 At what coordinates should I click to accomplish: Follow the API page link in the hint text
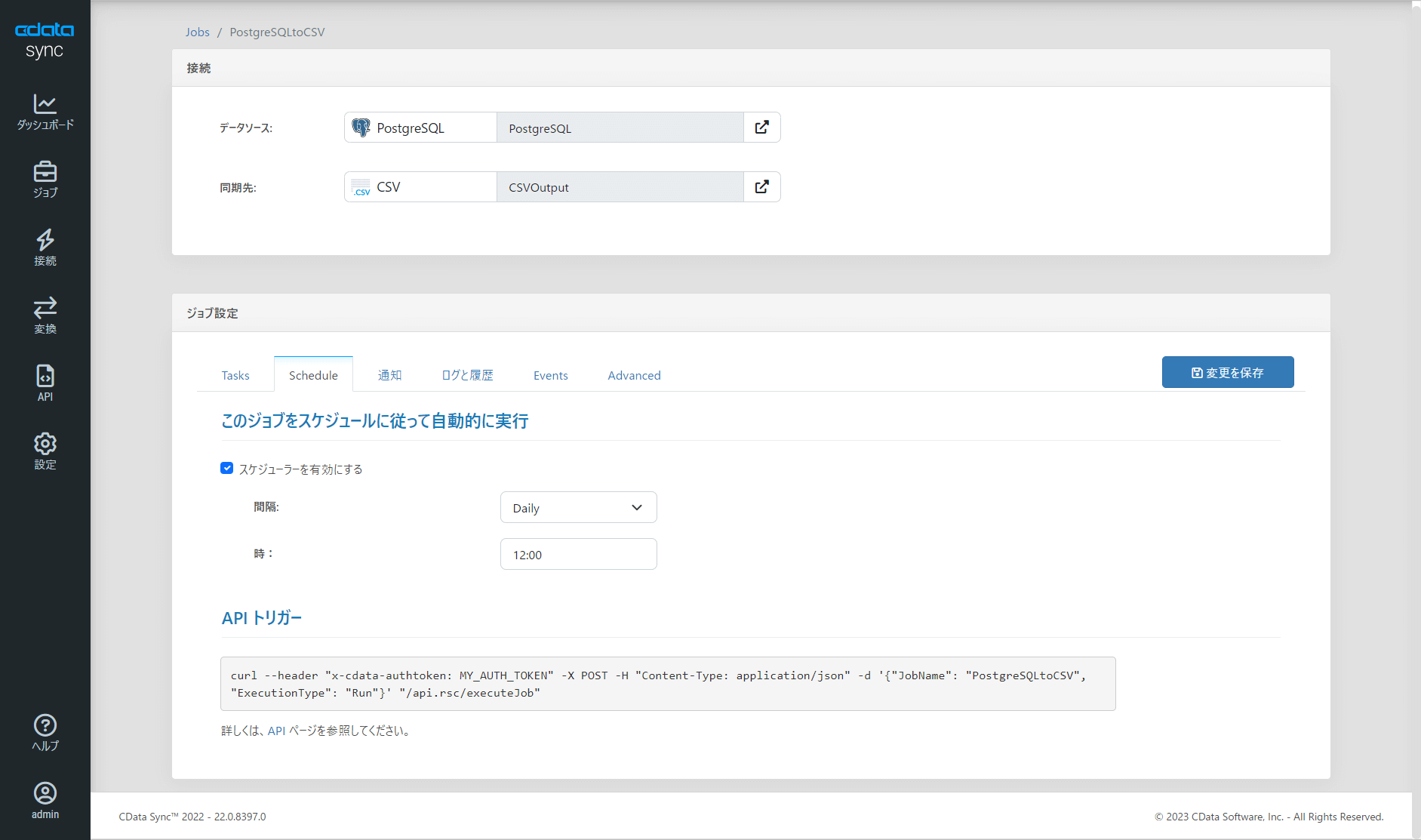tap(276, 731)
